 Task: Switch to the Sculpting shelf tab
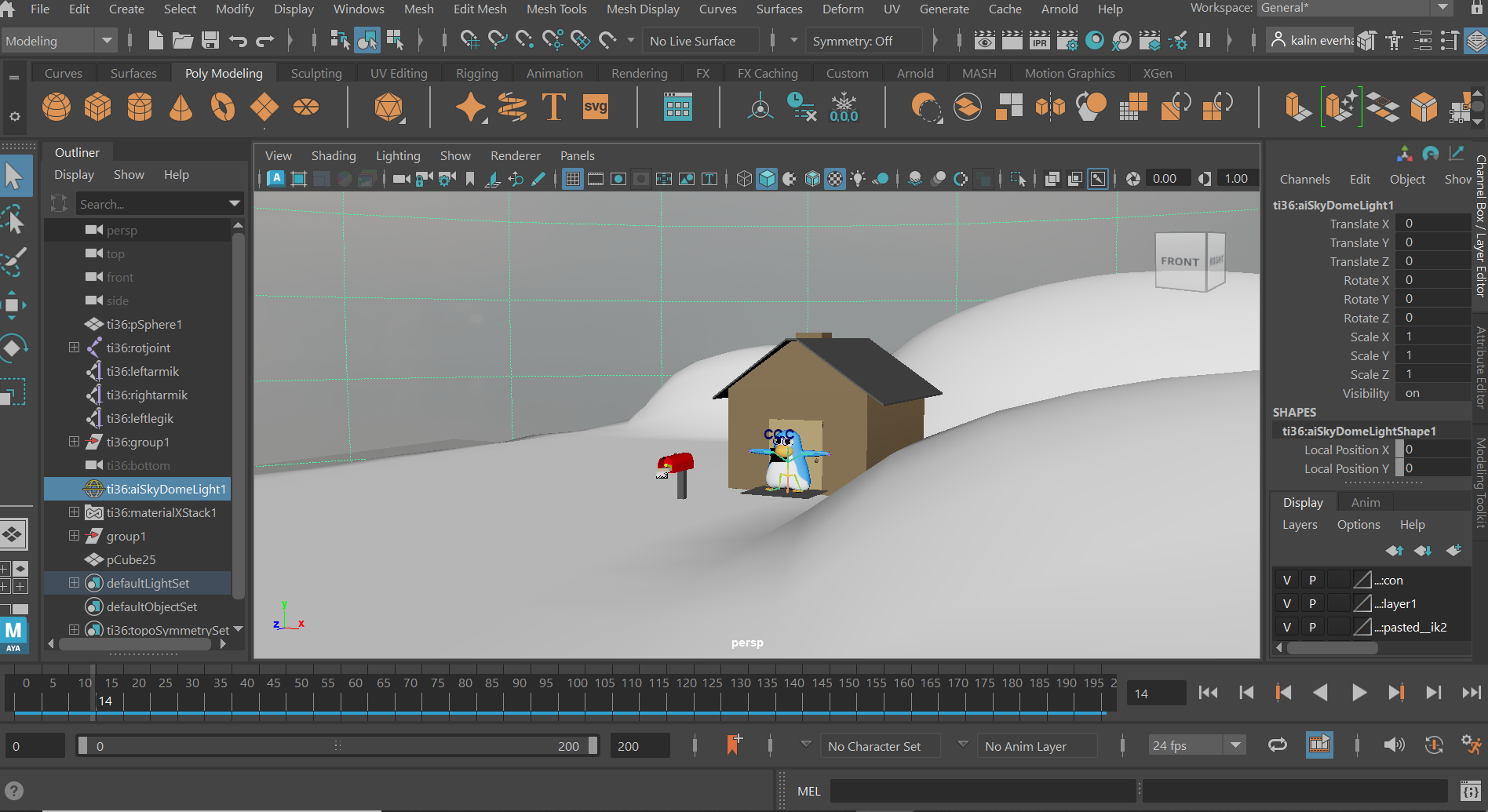tap(316, 73)
